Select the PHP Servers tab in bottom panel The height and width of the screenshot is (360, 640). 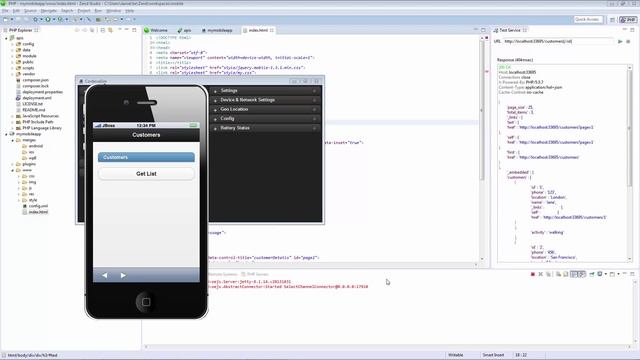(x=255, y=274)
